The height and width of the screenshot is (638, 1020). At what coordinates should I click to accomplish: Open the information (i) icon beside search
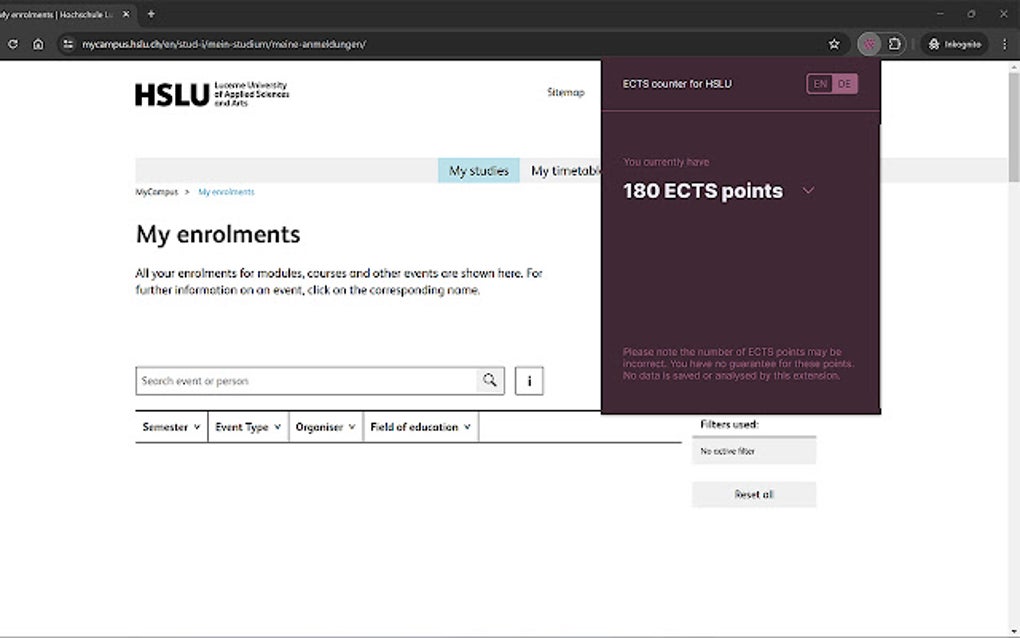[529, 381]
